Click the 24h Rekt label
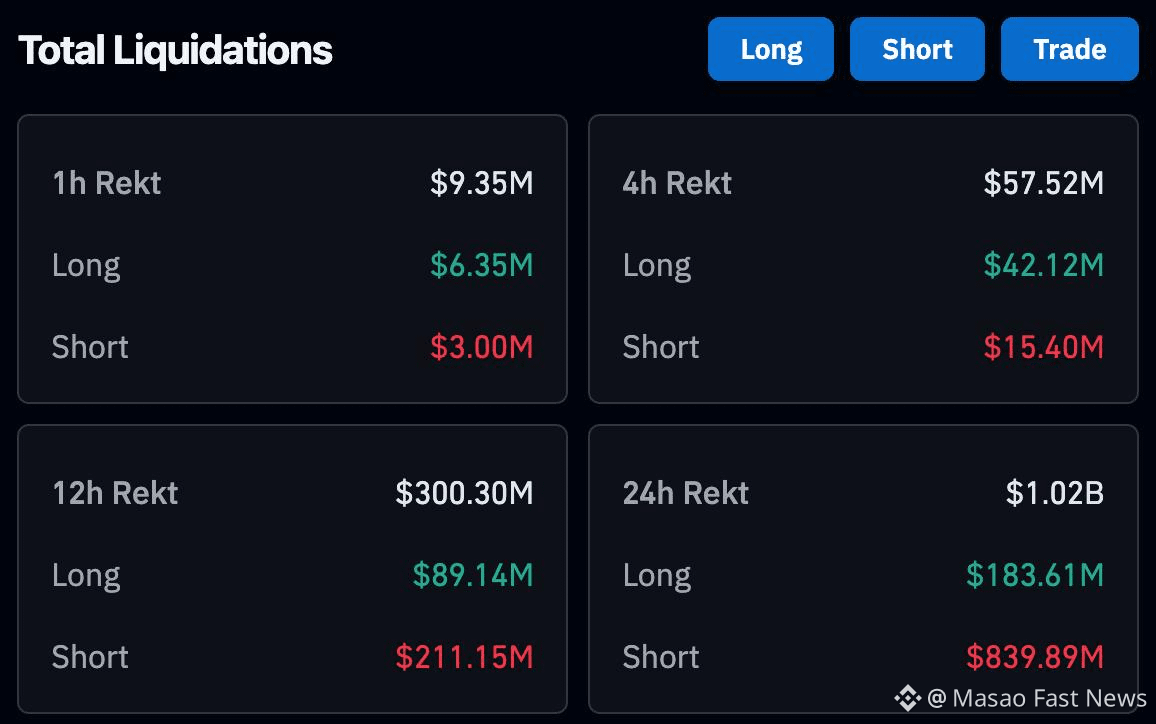 tap(686, 492)
